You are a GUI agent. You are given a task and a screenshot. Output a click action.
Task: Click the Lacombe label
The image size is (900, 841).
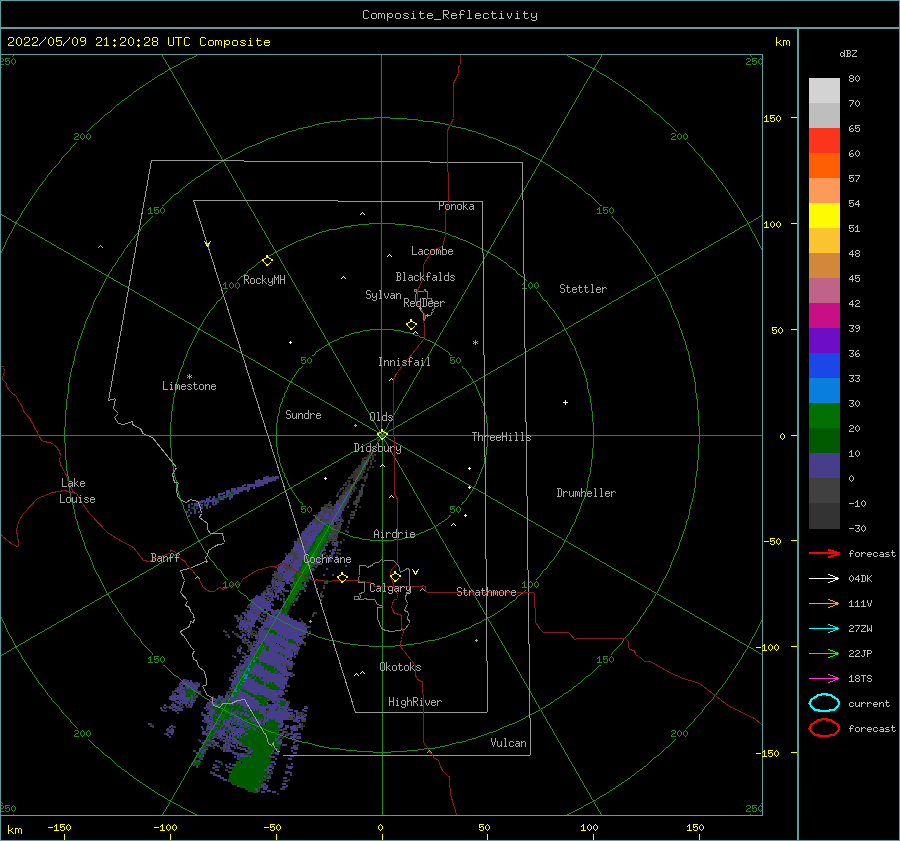432,251
